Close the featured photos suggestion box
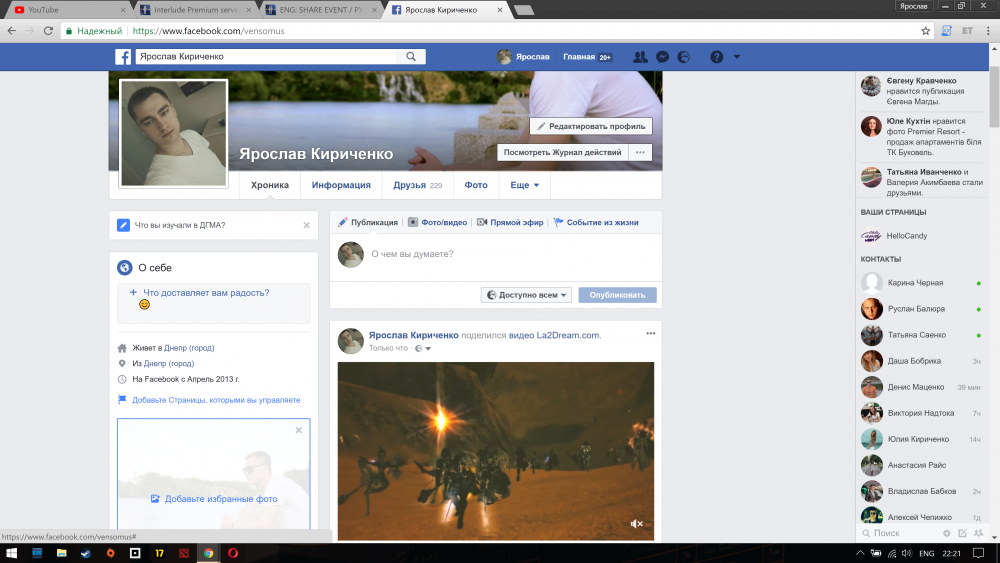Image resolution: width=1000 pixels, height=563 pixels. 298,430
